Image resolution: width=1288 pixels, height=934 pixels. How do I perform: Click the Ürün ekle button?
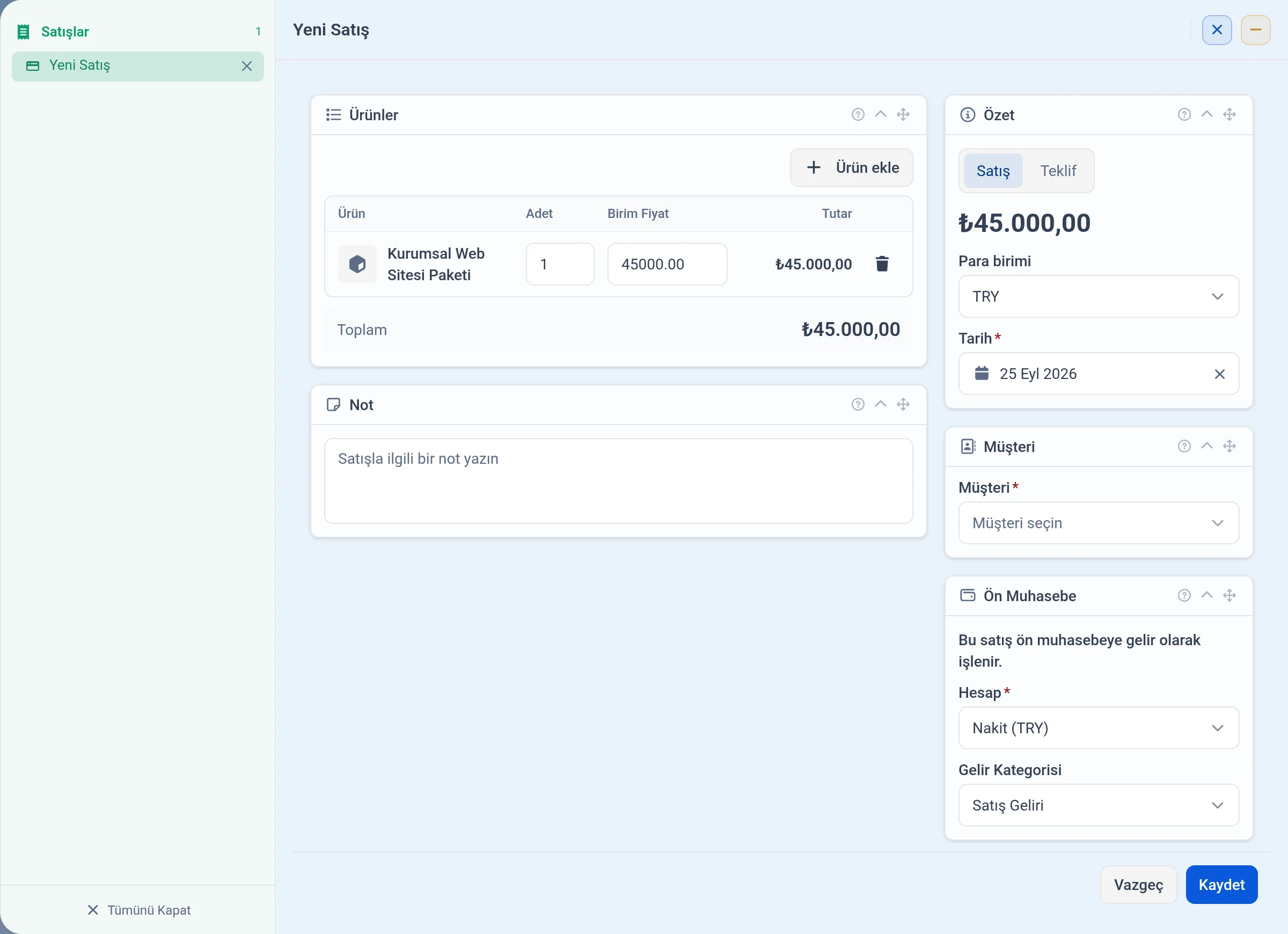(851, 167)
